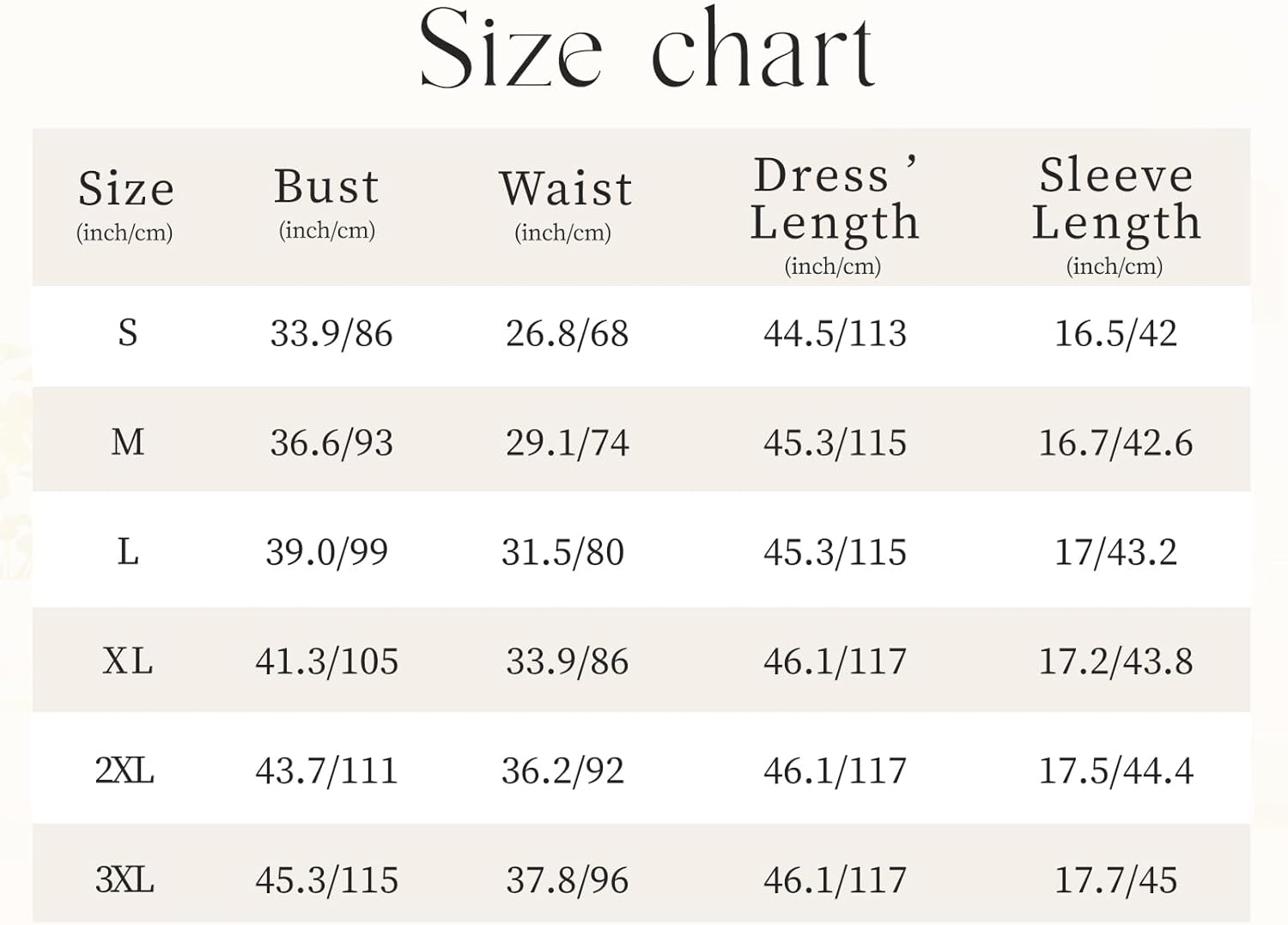Image resolution: width=1288 pixels, height=925 pixels.
Task: Click the Sleeve Length column header
Action: 1115,199
